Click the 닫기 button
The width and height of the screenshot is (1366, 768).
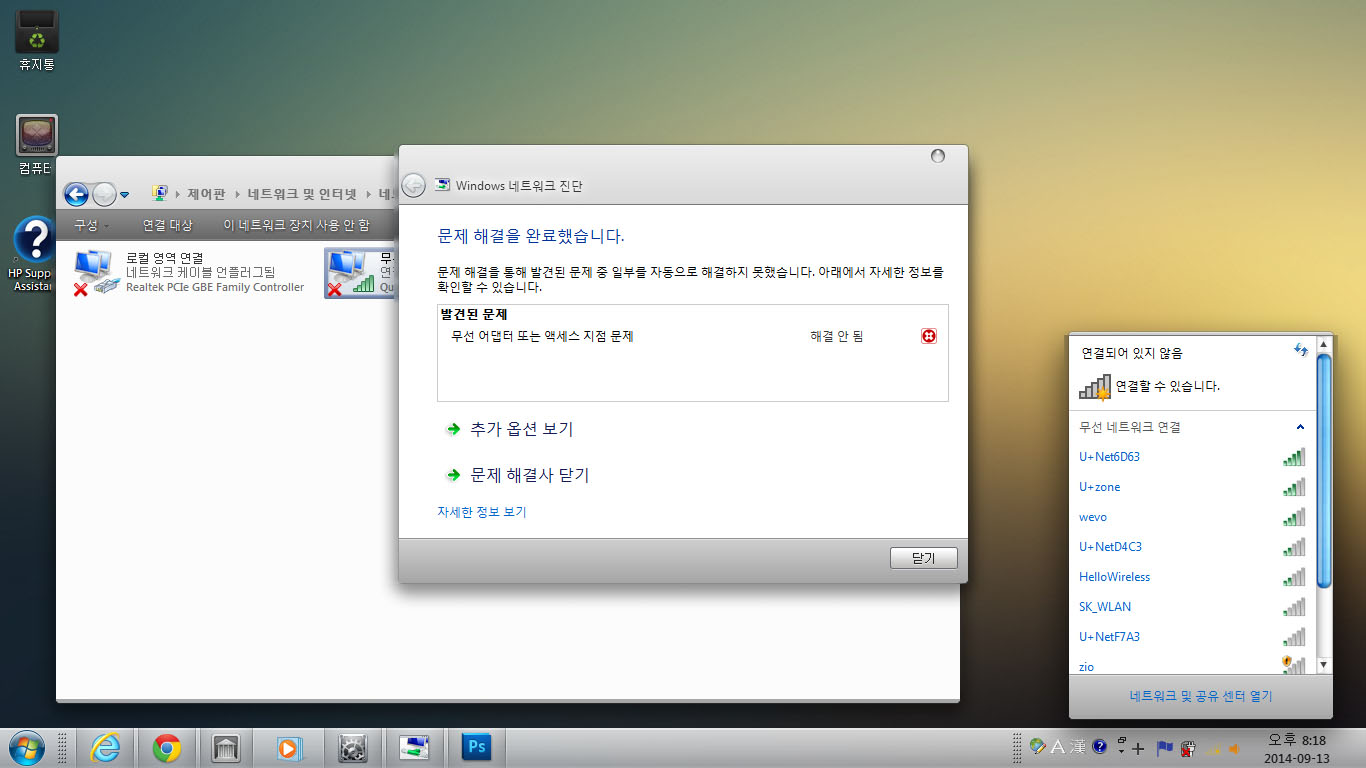[923, 558]
